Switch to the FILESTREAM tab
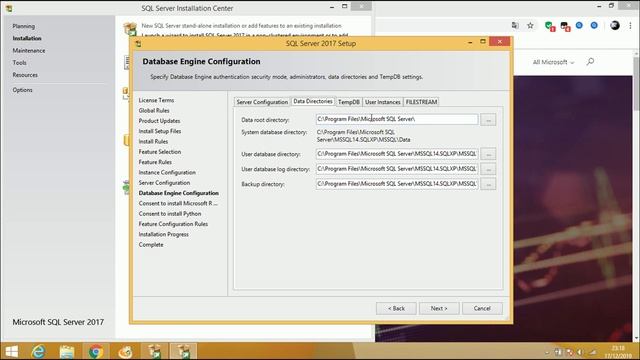 click(421, 102)
